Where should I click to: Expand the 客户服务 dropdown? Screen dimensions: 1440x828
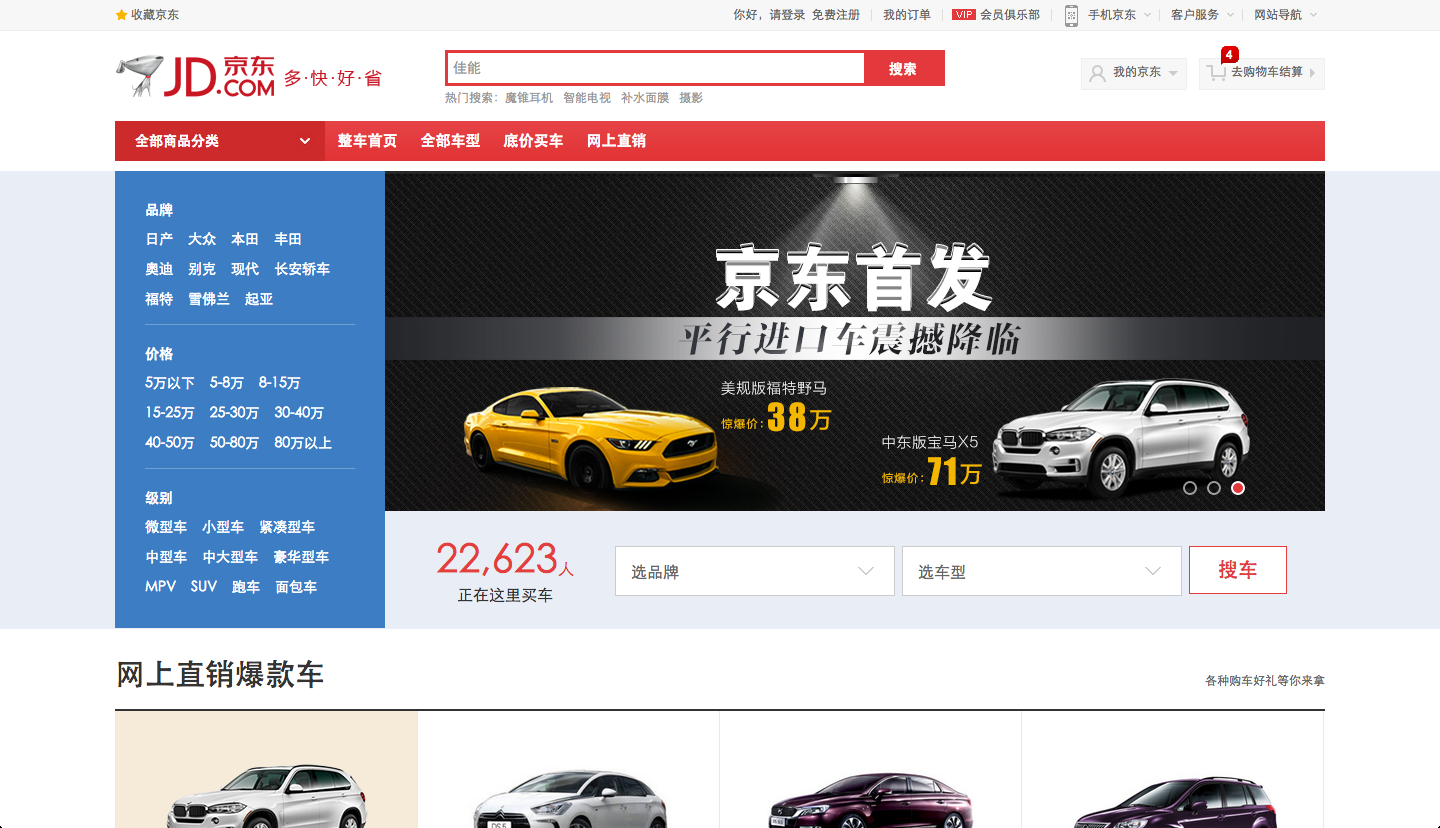point(1231,15)
